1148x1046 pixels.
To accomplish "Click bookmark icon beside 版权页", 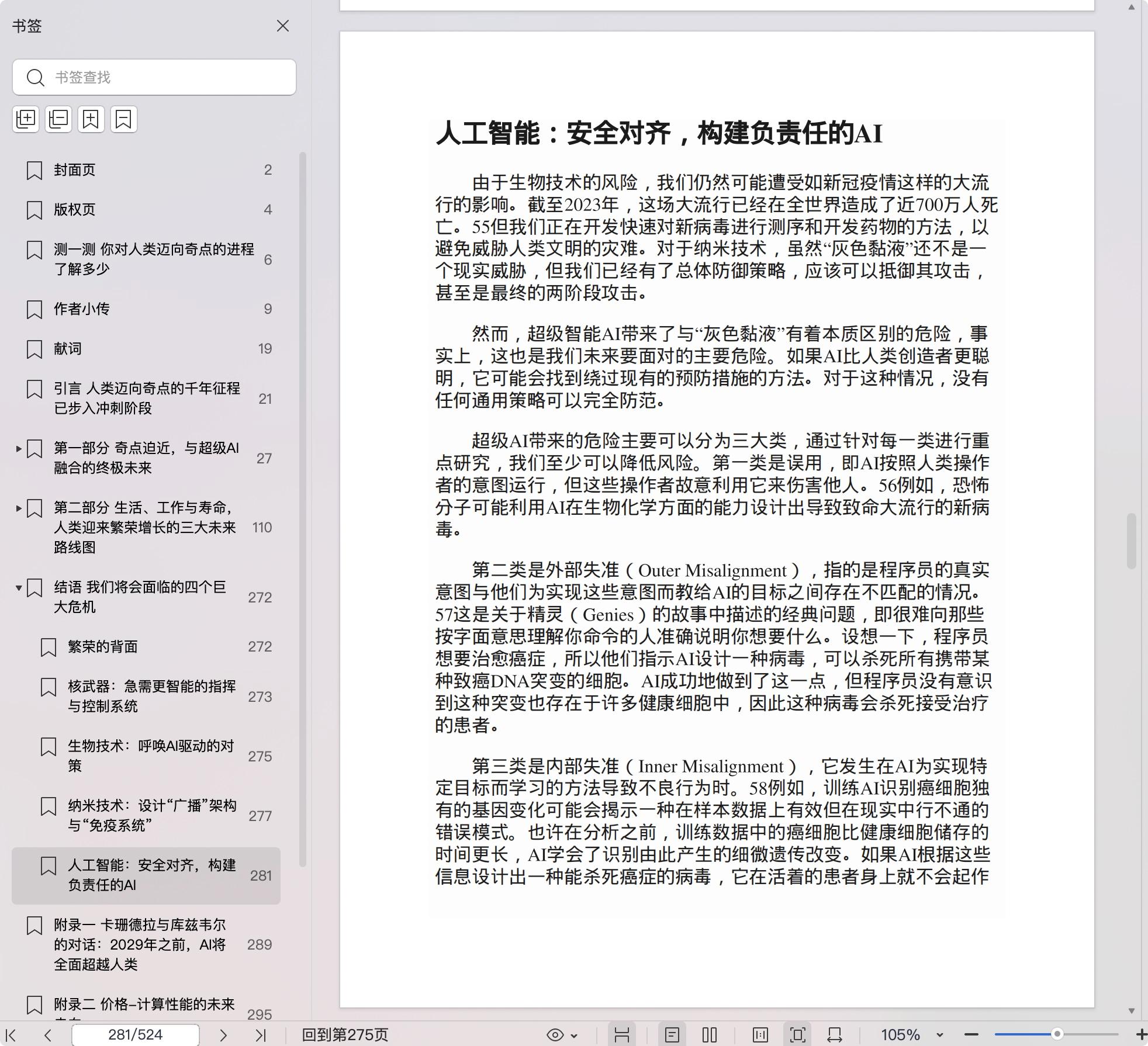I will [x=34, y=210].
